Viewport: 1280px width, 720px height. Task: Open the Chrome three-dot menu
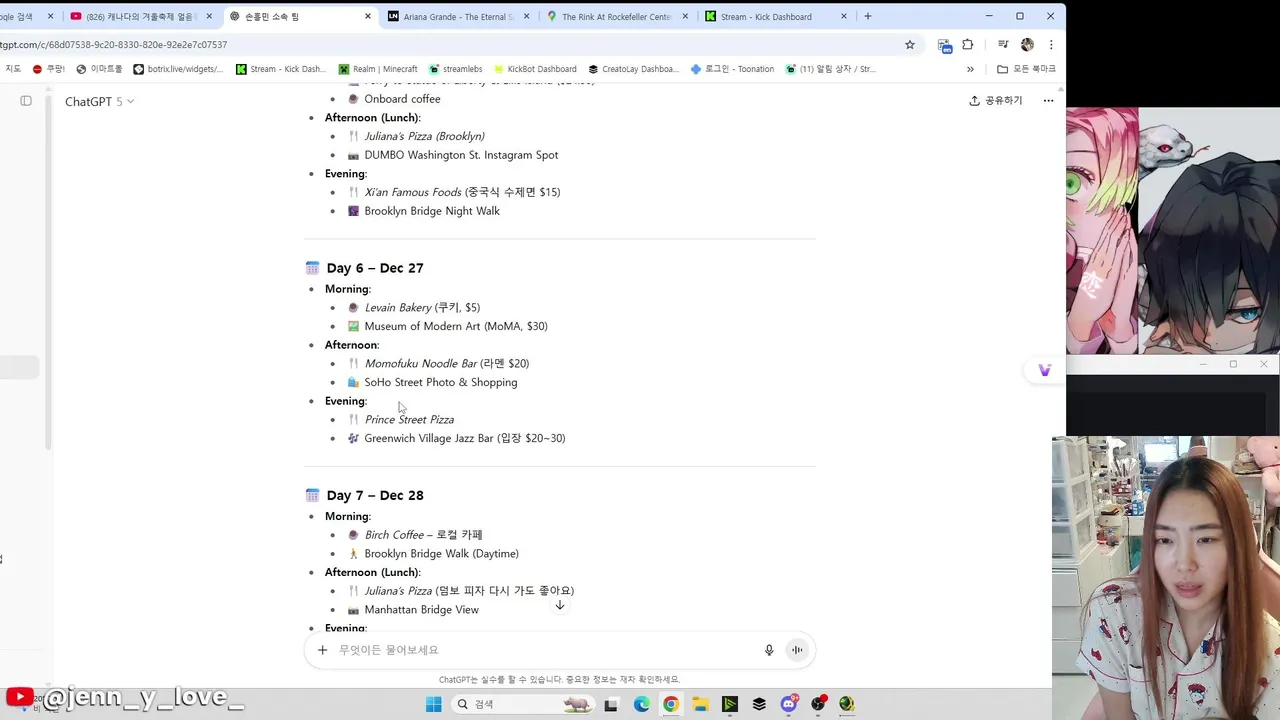pos(1051,45)
